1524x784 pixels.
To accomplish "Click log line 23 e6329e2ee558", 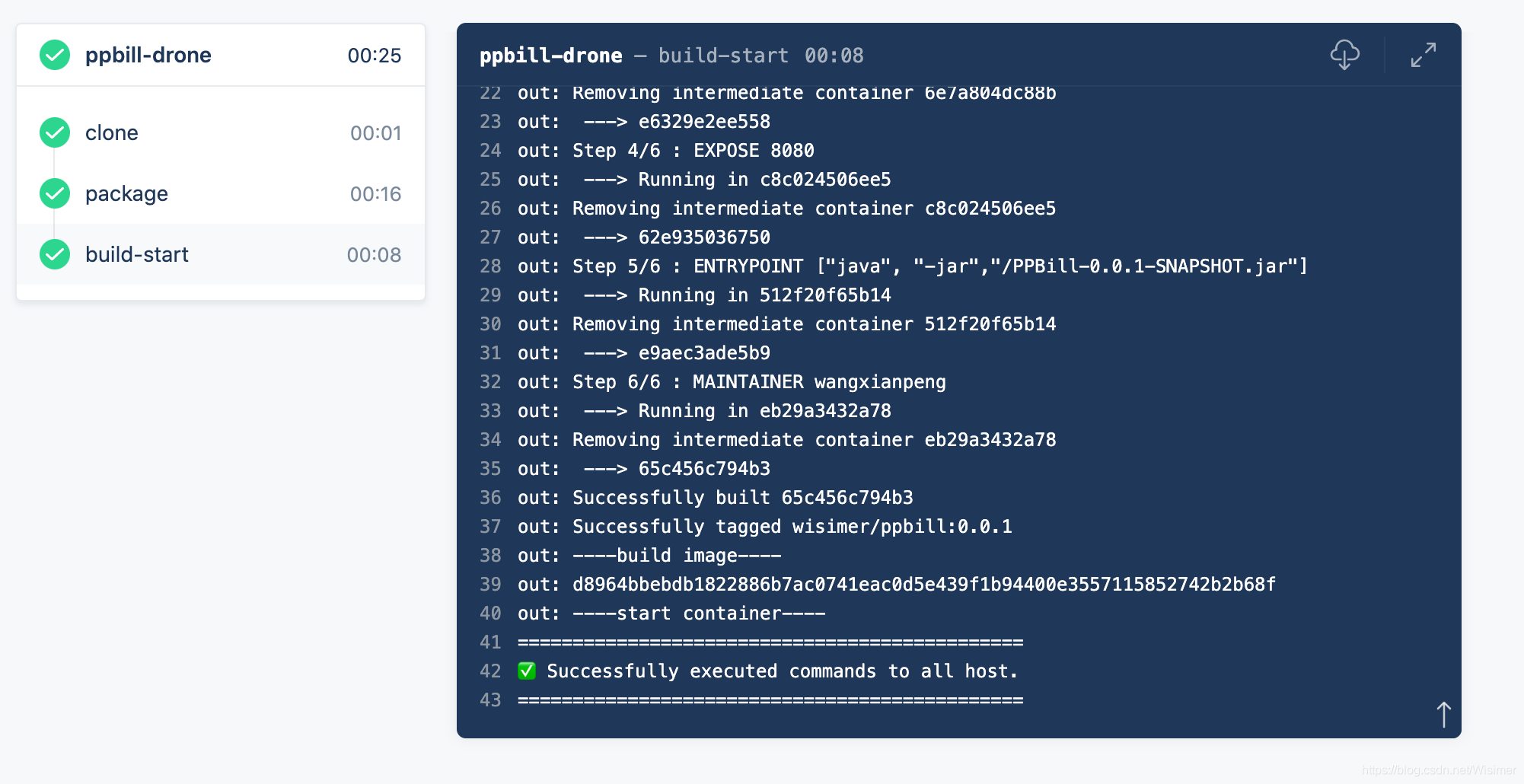I will [644, 122].
